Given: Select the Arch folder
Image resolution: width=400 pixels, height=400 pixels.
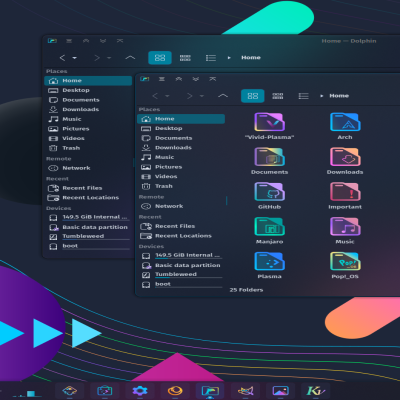Looking at the screenshot, I should click(345, 126).
